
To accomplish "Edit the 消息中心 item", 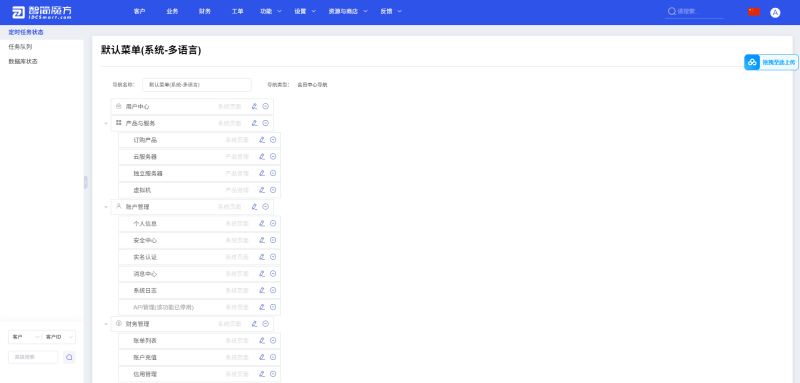I will tap(262, 273).
